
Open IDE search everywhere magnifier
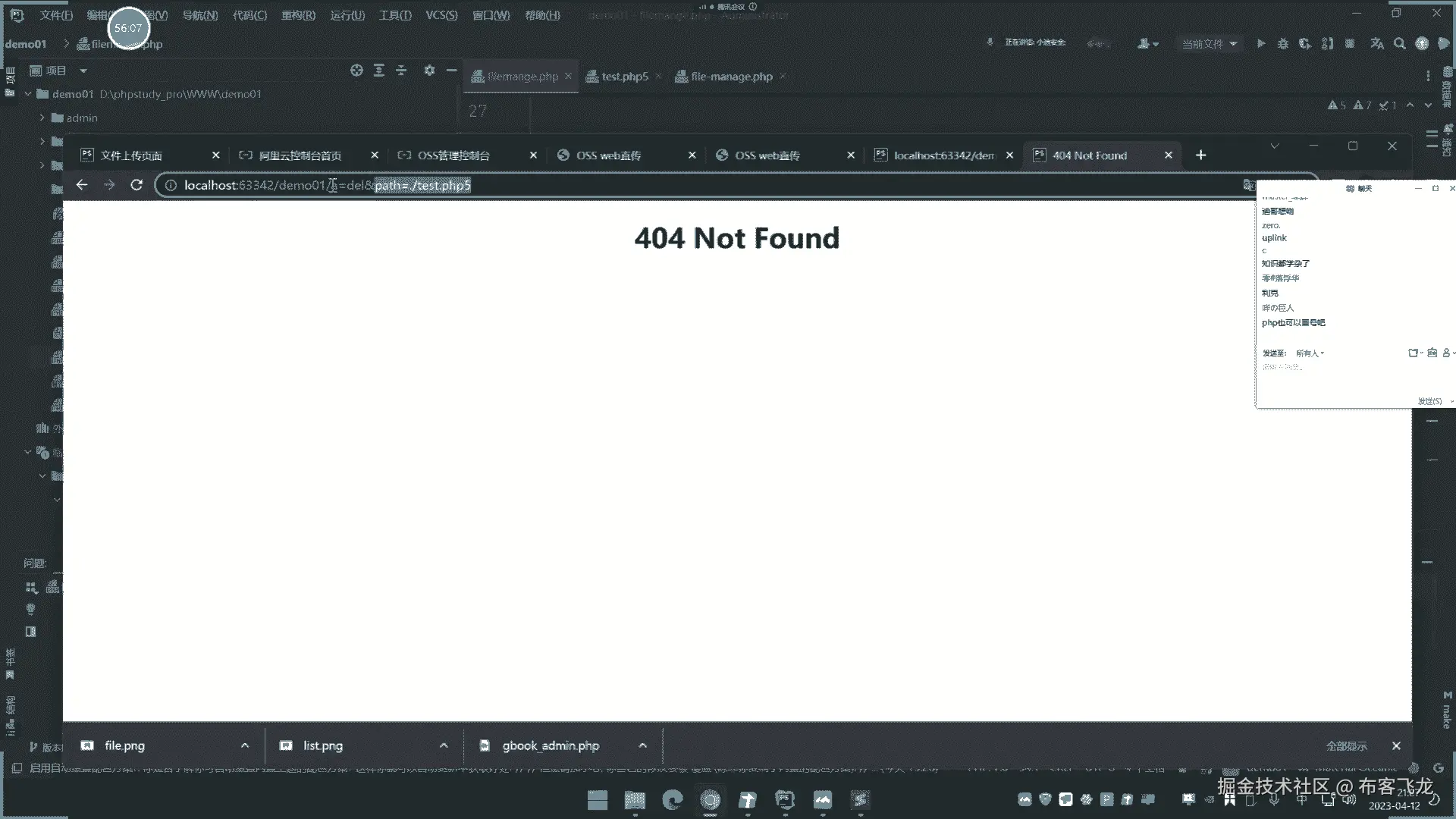(1399, 44)
